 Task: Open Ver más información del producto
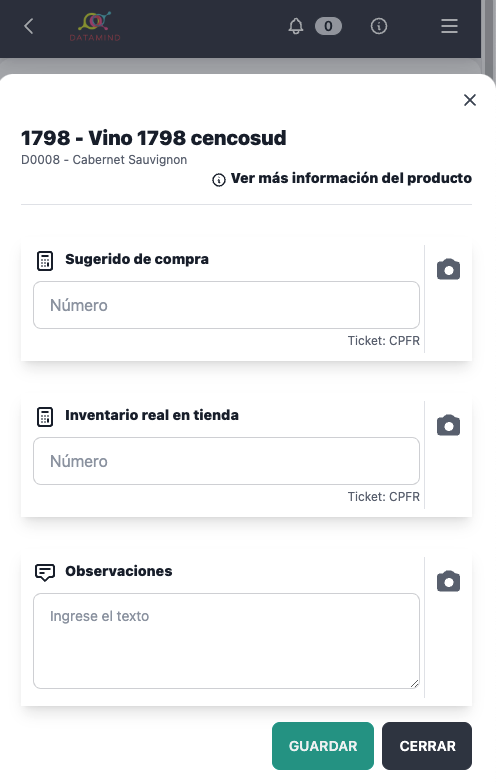coord(342,178)
